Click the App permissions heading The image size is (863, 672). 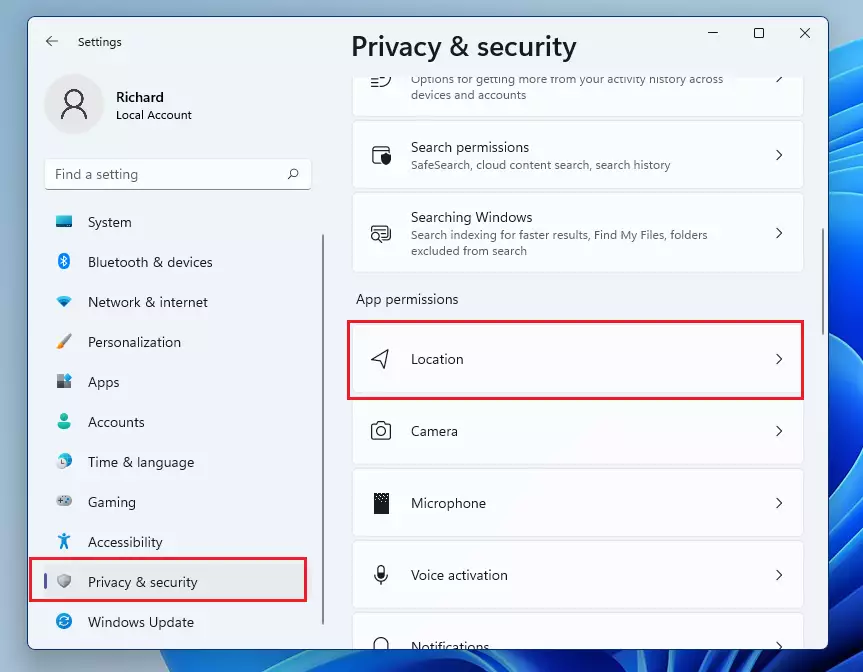[407, 299]
